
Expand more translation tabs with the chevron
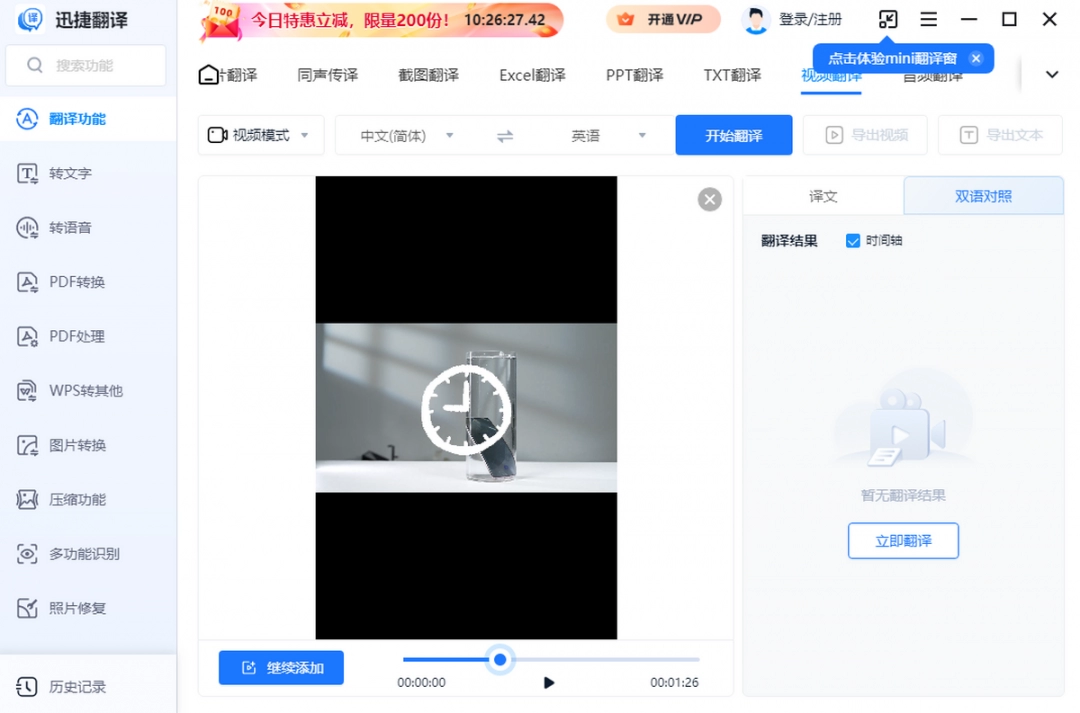(1051, 74)
